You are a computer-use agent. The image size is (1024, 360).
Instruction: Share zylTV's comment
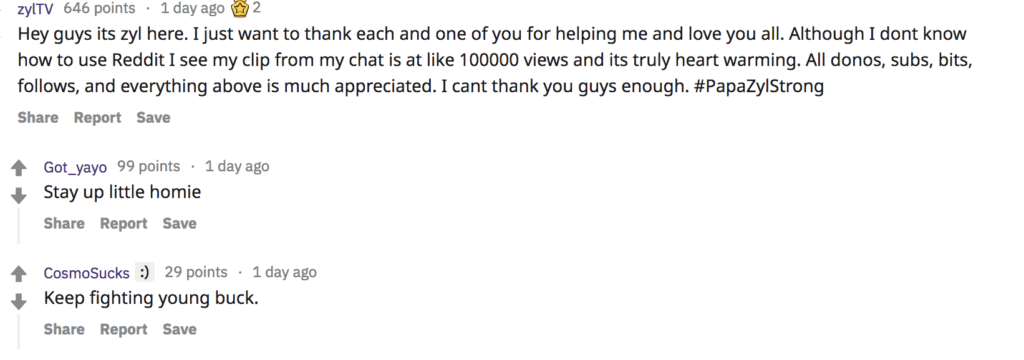click(38, 118)
